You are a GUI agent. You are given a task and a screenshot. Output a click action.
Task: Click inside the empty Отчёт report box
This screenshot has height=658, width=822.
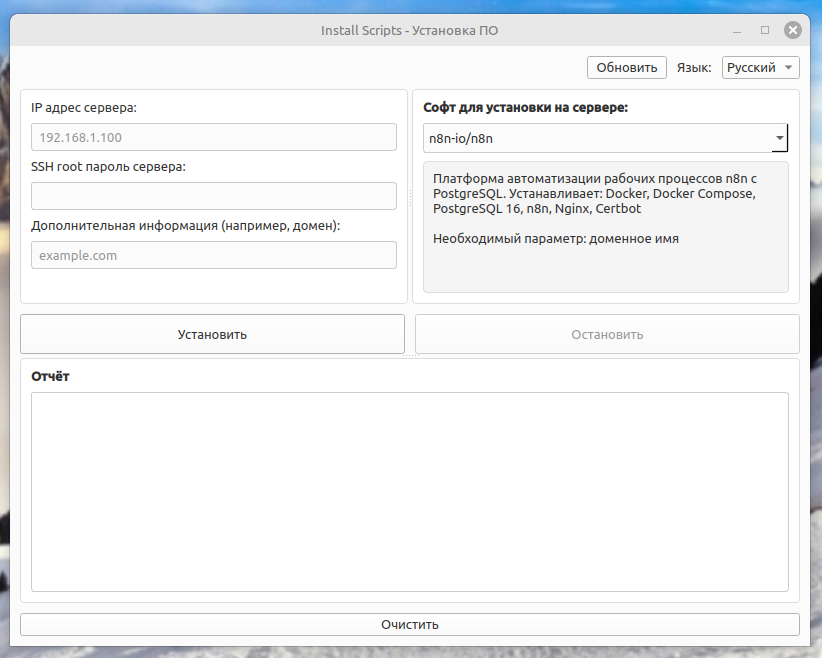(410, 490)
